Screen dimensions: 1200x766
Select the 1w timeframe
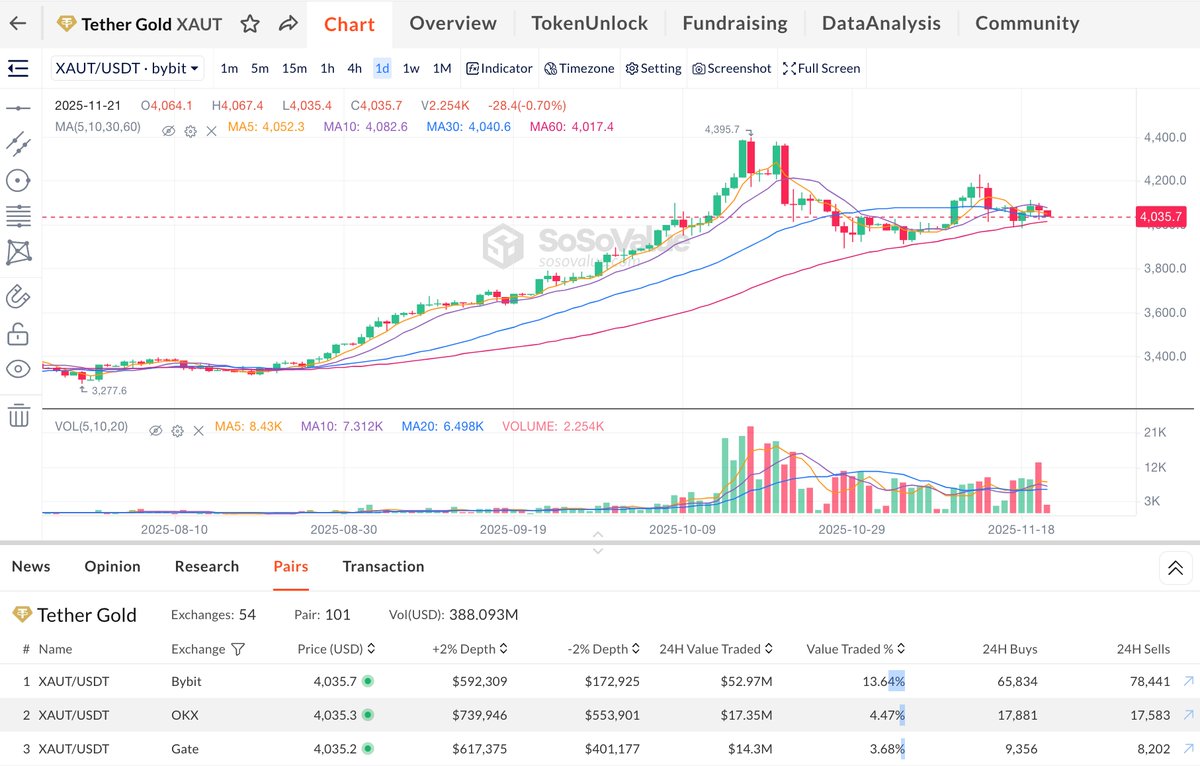(411, 68)
